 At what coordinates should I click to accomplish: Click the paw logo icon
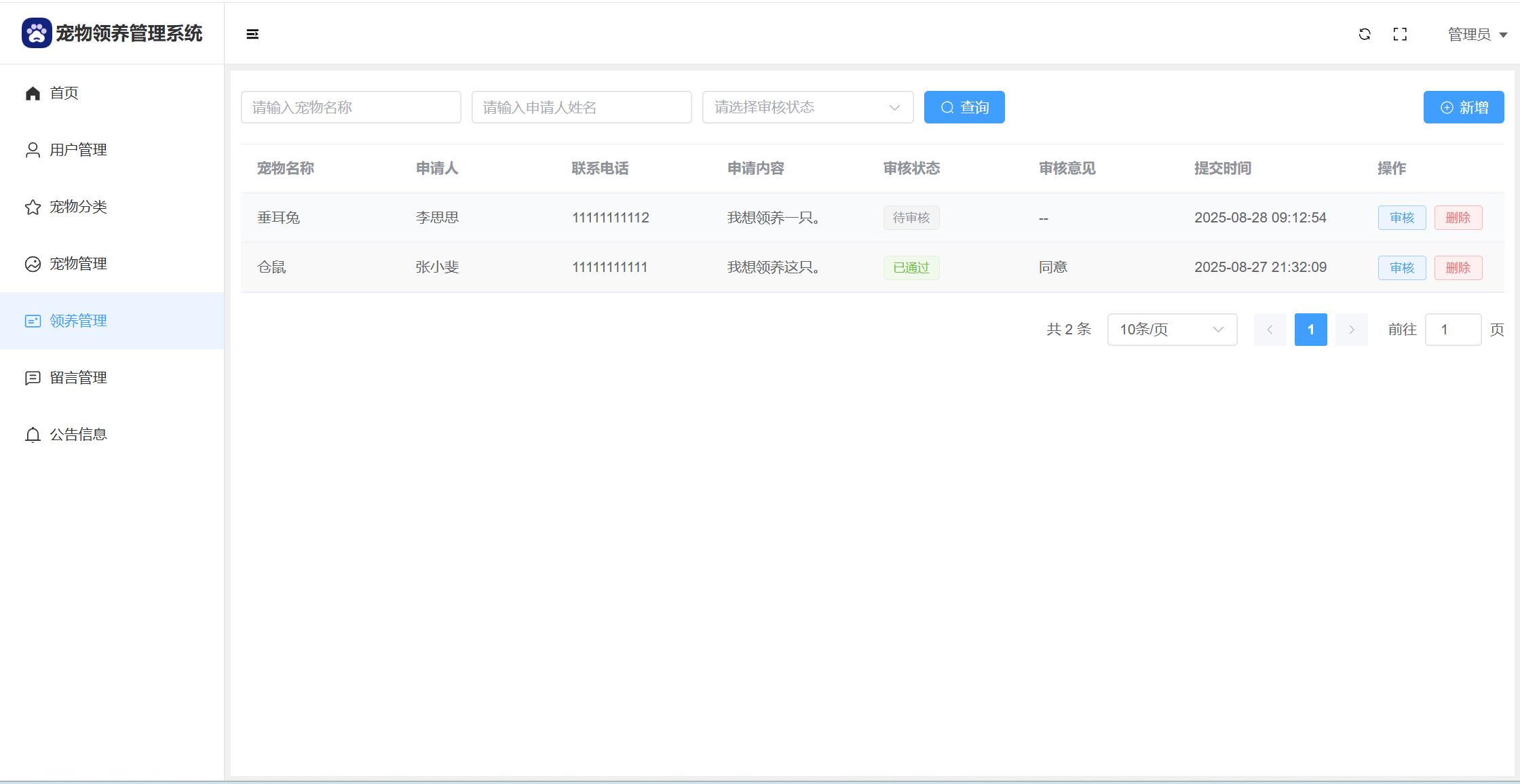(x=37, y=33)
